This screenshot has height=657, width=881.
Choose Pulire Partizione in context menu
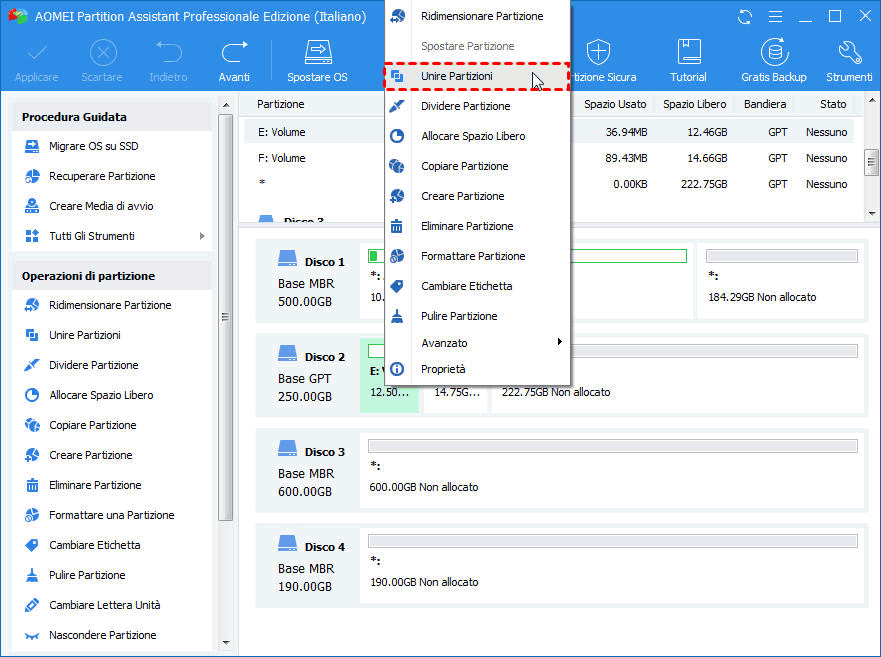[477, 316]
